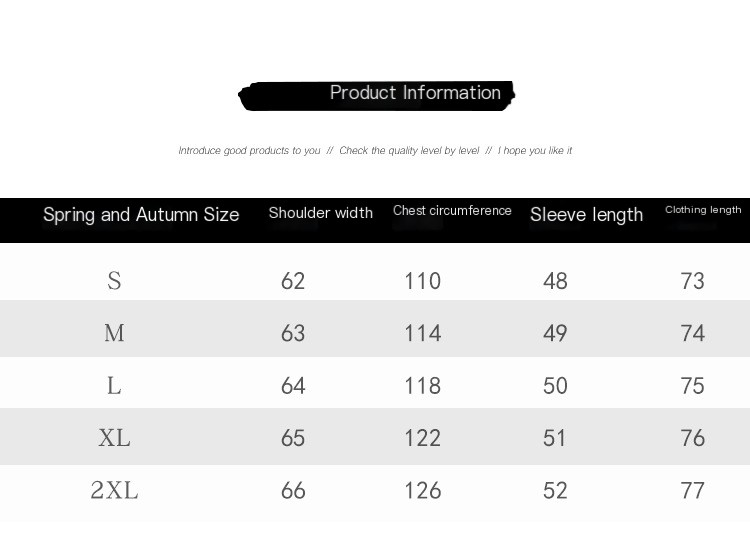The width and height of the screenshot is (750, 543).
Task: Click the 'Introduce good products to you' text
Action: point(249,151)
